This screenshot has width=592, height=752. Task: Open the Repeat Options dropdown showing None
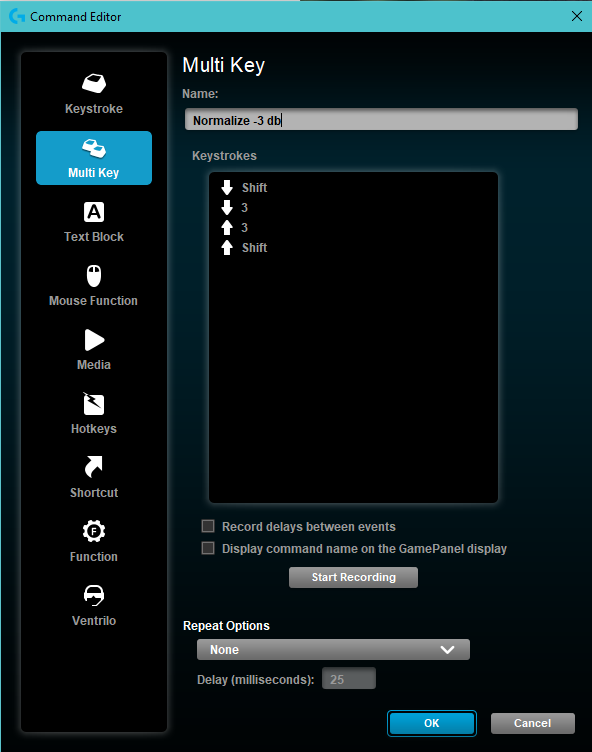pos(333,649)
